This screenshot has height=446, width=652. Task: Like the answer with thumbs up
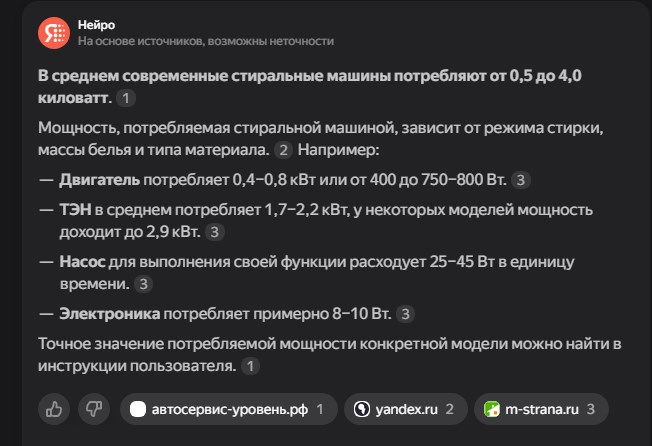(x=54, y=409)
